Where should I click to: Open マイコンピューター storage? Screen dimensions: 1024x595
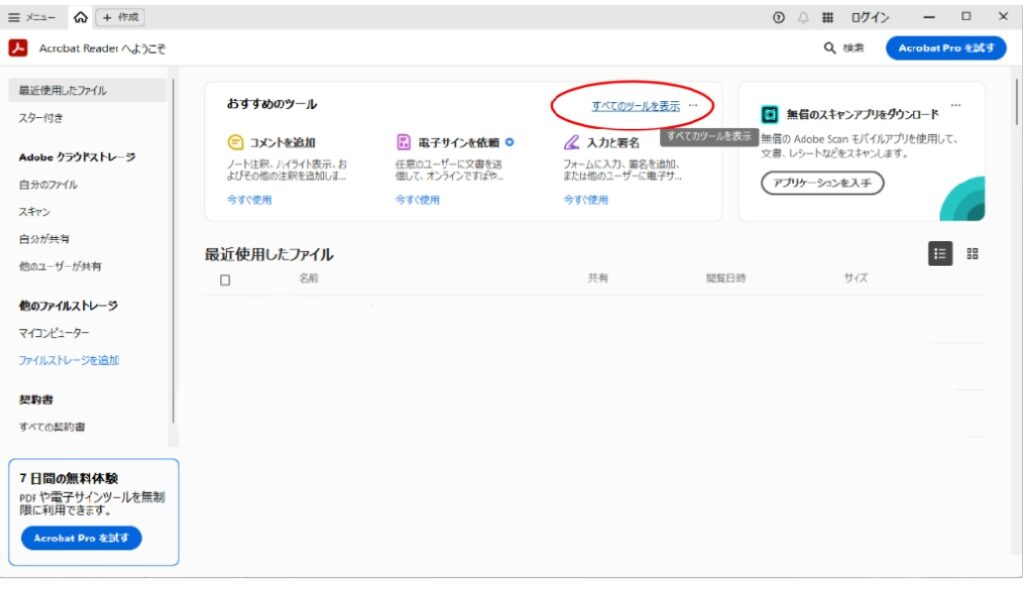pos(54,333)
